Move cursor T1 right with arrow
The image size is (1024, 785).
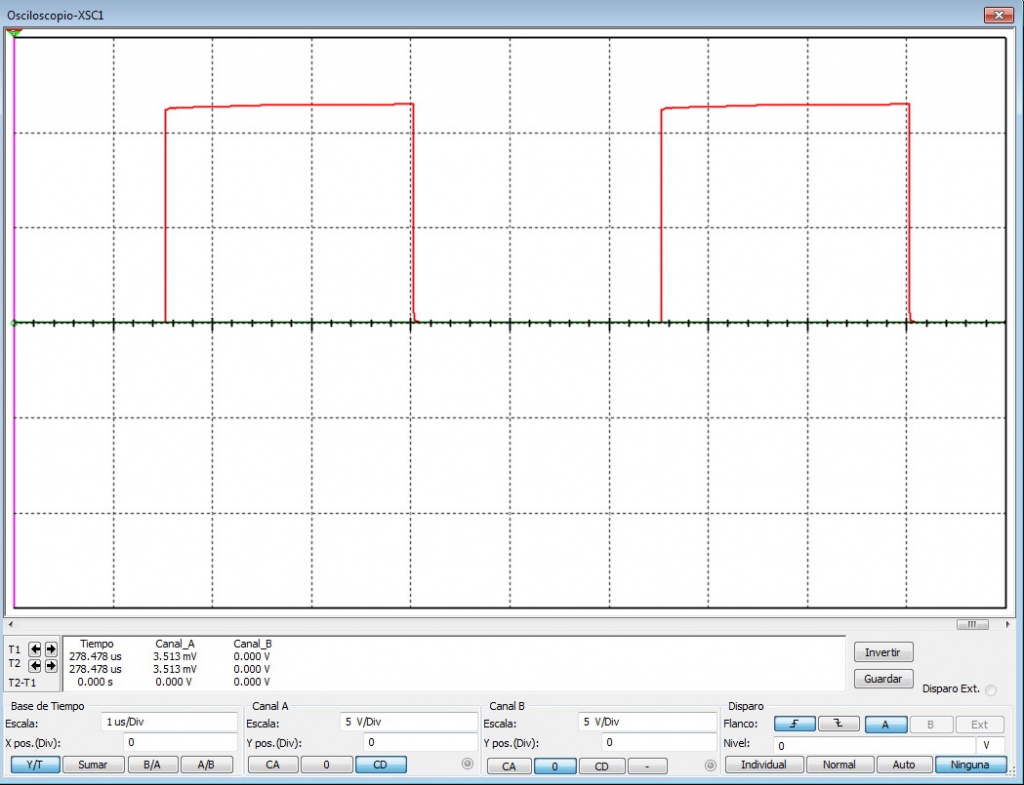(50, 649)
